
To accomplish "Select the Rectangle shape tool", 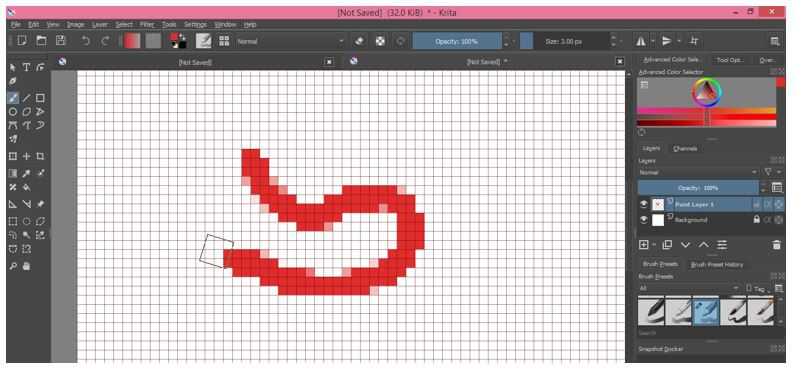I will click(x=40, y=98).
